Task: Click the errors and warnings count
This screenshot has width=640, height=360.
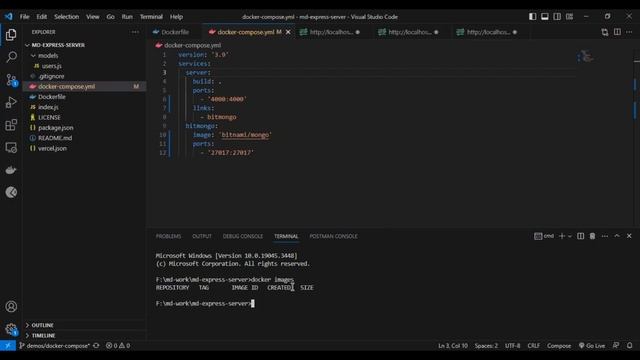Action: [x=118, y=346]
